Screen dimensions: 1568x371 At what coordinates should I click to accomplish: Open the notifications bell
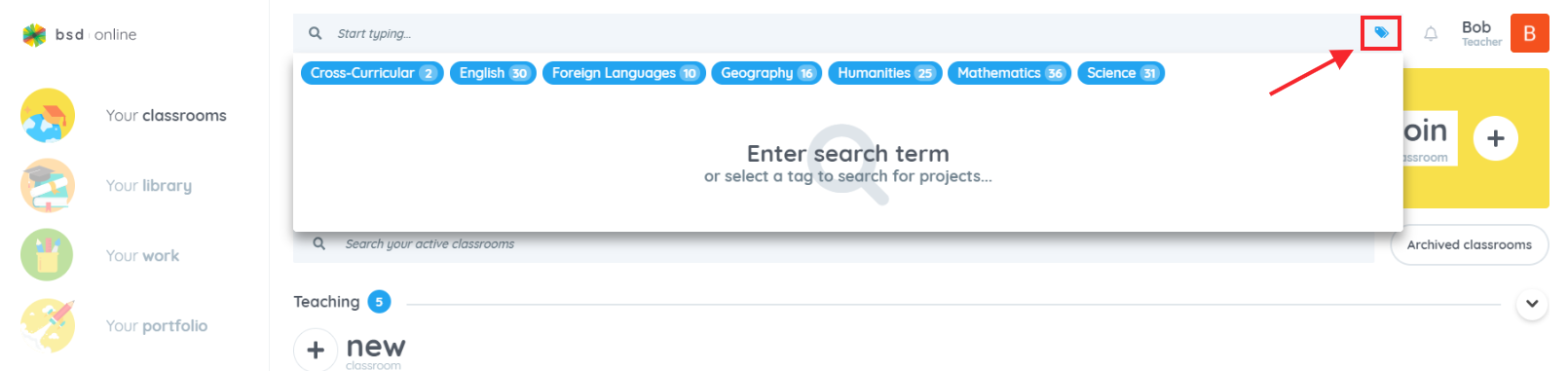coord(1431,34)
